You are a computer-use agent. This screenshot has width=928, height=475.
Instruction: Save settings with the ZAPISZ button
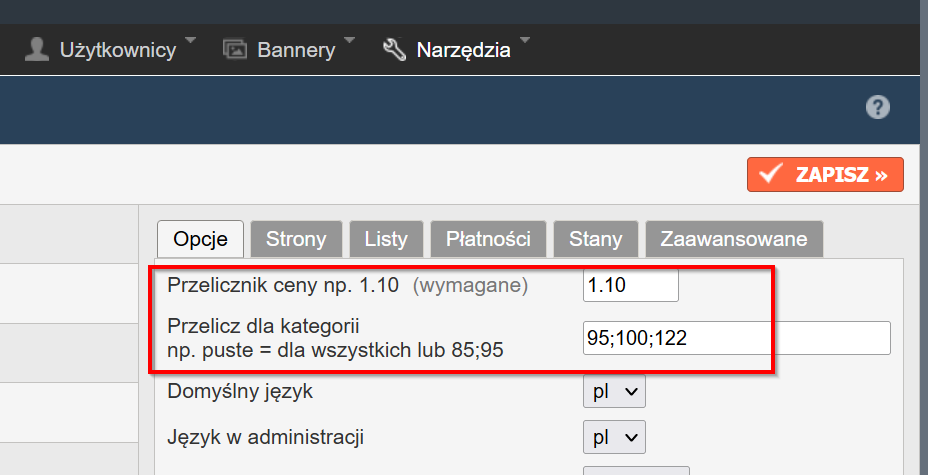coord(825,175)
